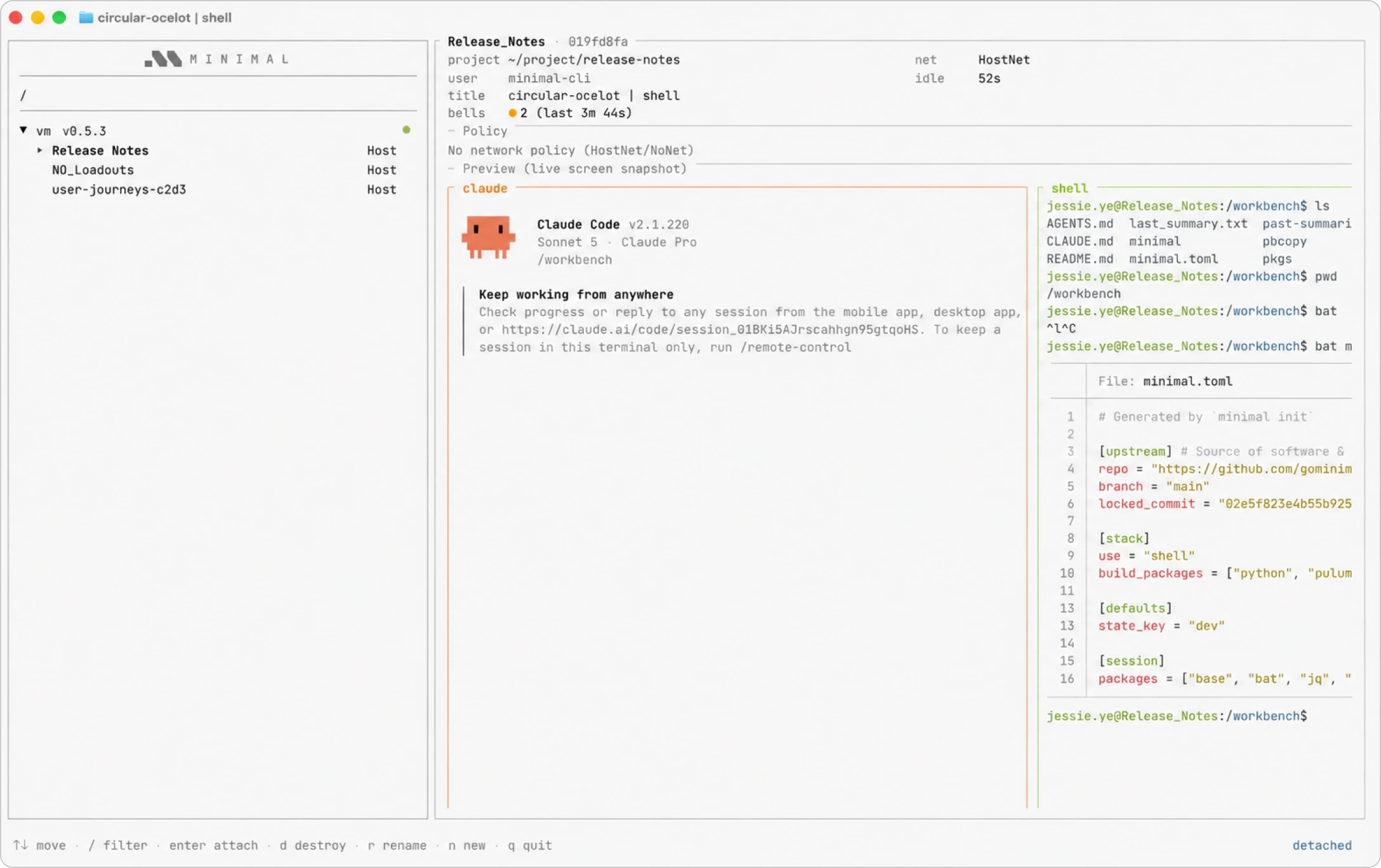Click the use = "shell" line
Image resolution: width=1381 pixels, height=868 pixels.
[x=1146, y=556]
